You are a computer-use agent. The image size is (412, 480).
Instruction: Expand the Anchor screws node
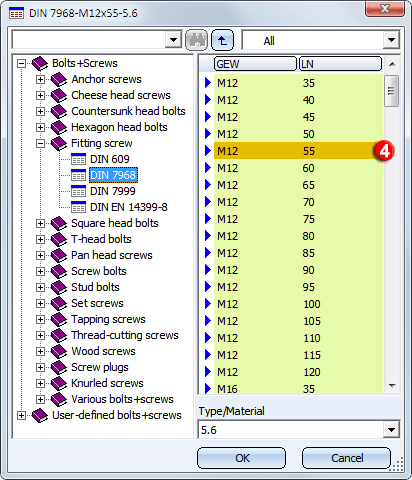click(40, 79)
